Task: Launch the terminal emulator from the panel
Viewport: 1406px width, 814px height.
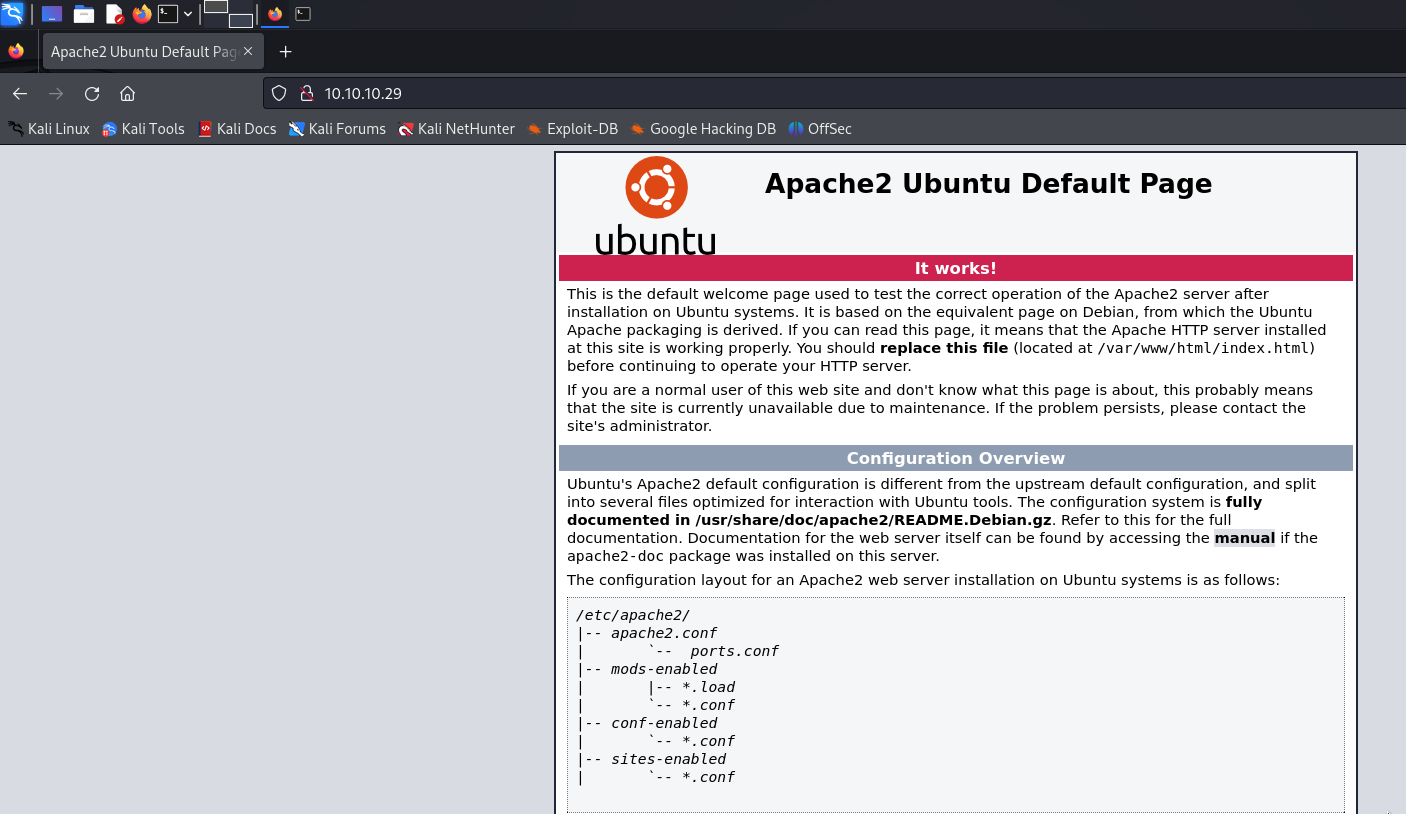Action: coord(168,14)
